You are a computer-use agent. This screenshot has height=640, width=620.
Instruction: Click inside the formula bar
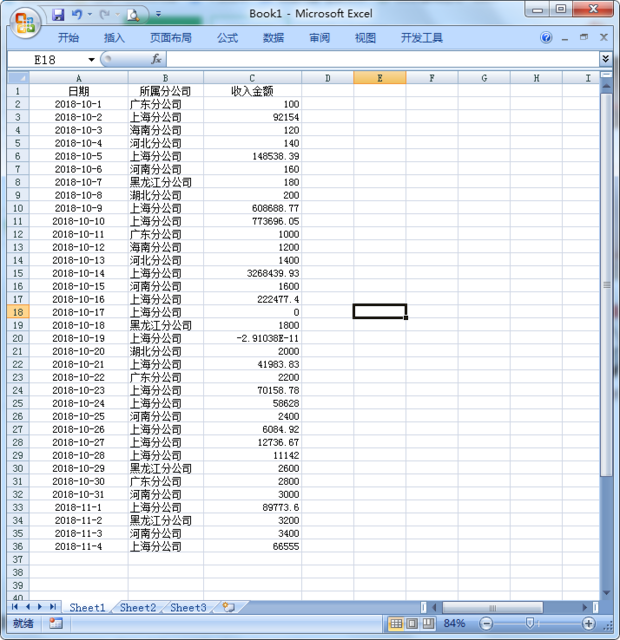tap(382, 60)
